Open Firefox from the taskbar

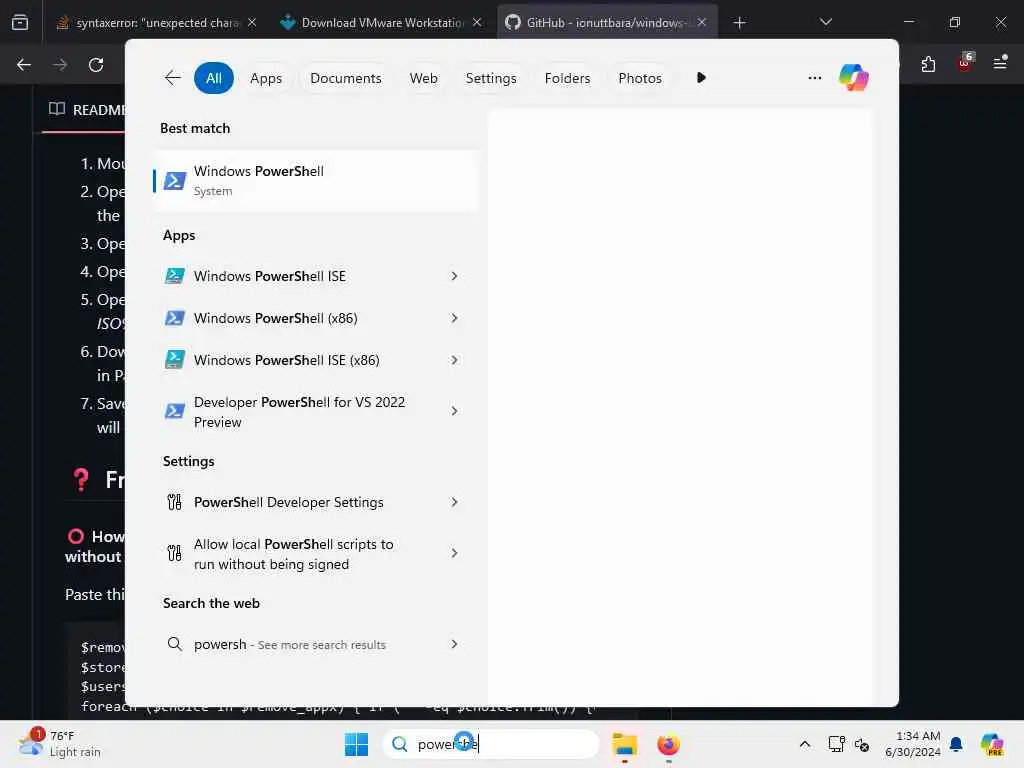coord(668,744)
